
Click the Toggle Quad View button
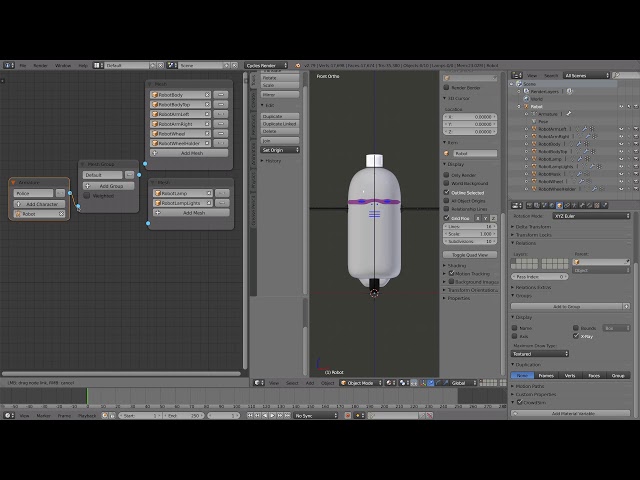[x=470, y=255]
